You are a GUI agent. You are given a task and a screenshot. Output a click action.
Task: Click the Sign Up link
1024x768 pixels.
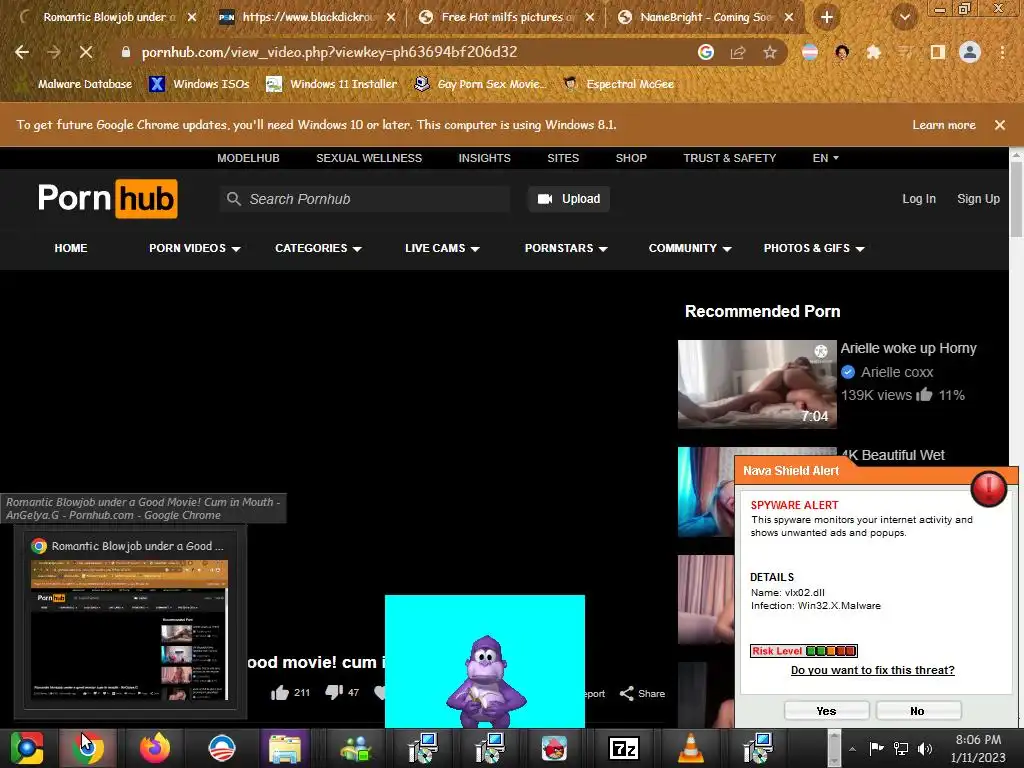[978, 199]
